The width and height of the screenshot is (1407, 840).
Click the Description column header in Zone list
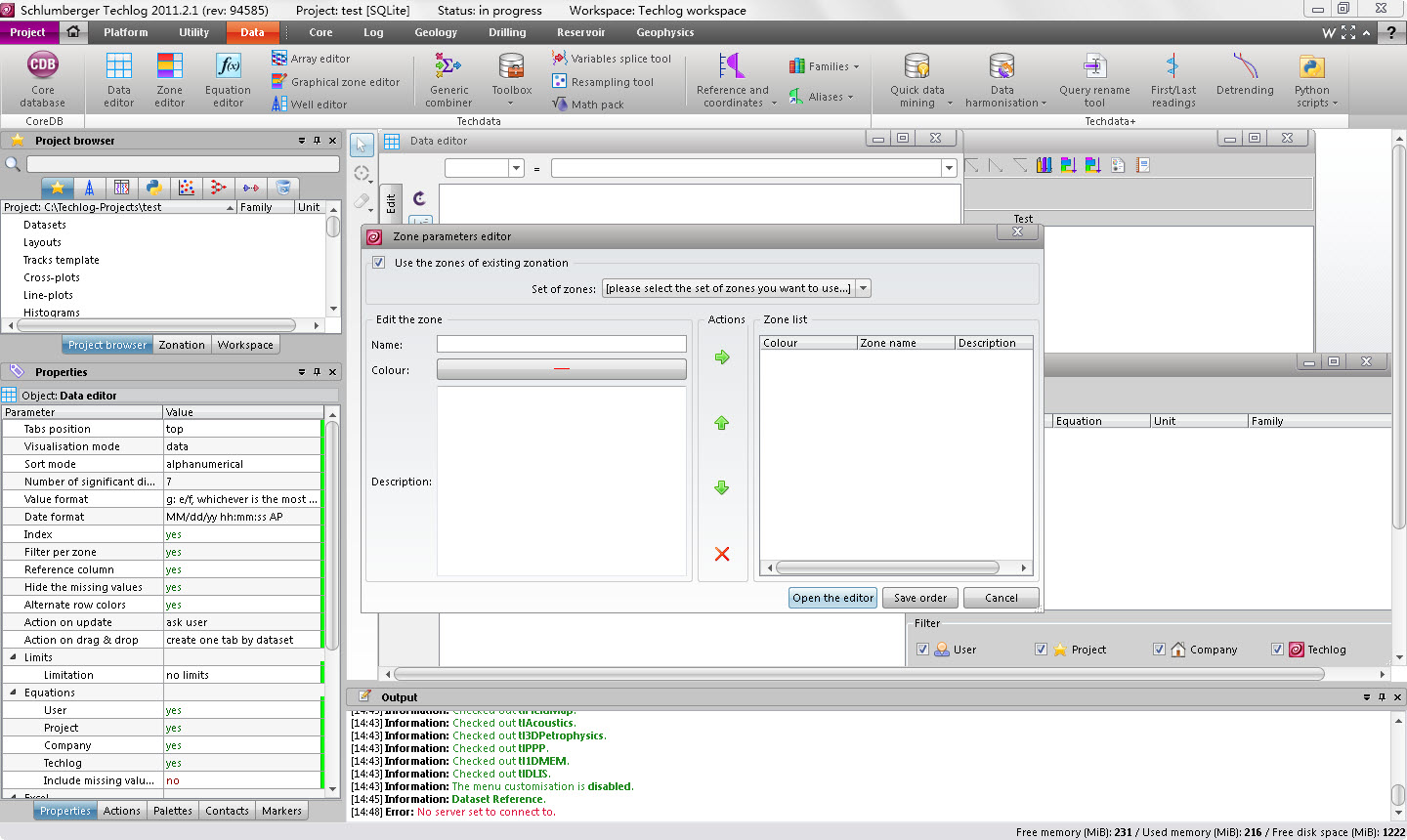pyautogui.click(x=994, y=343)
